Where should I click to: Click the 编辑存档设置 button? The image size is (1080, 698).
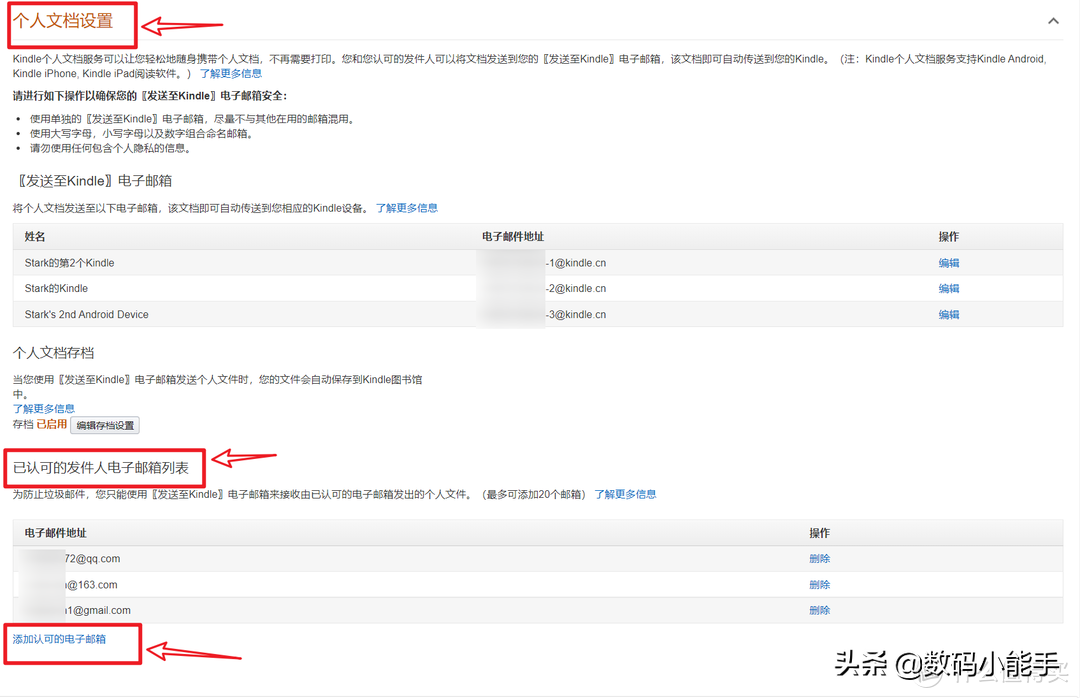[x=105, y=425]
